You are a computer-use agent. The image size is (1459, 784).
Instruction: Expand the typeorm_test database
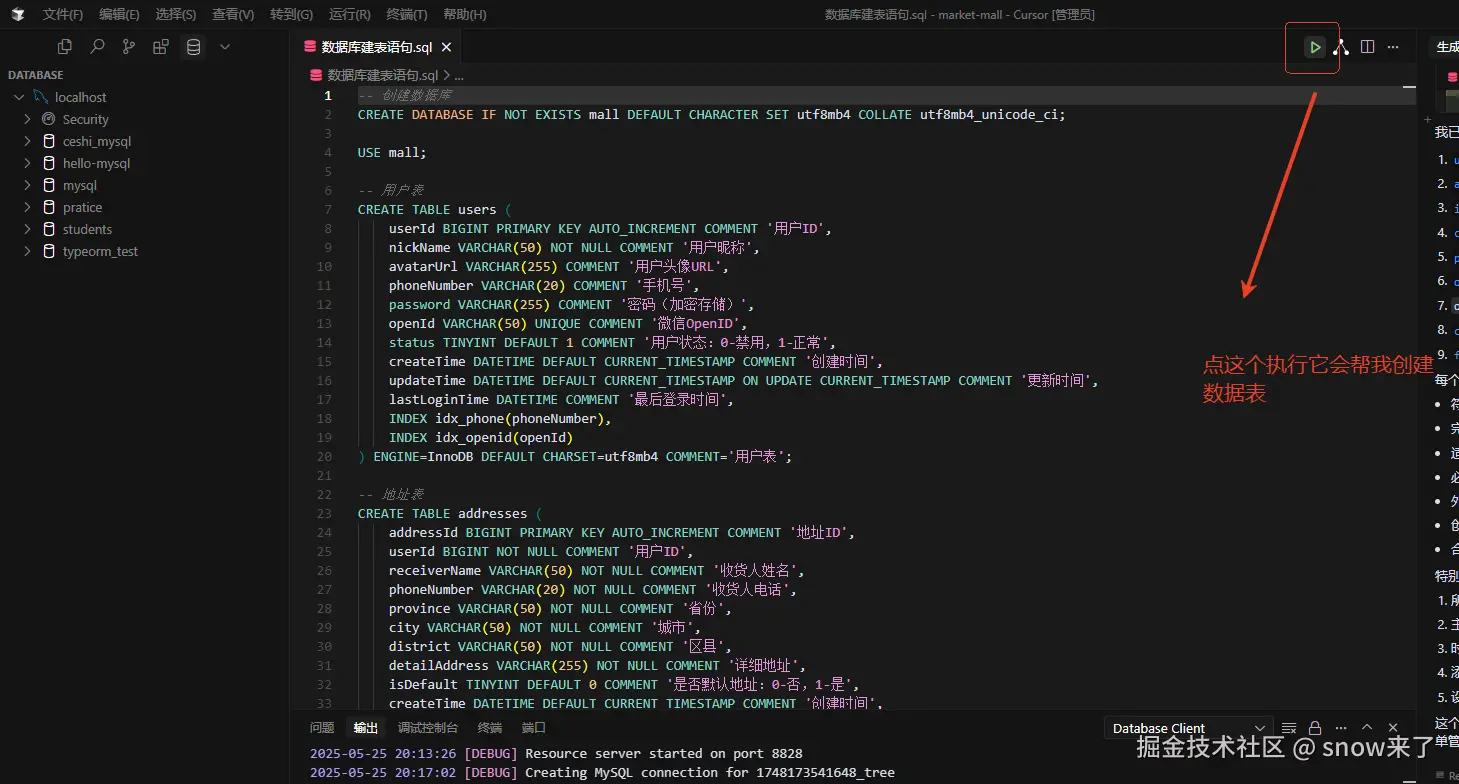28,251
